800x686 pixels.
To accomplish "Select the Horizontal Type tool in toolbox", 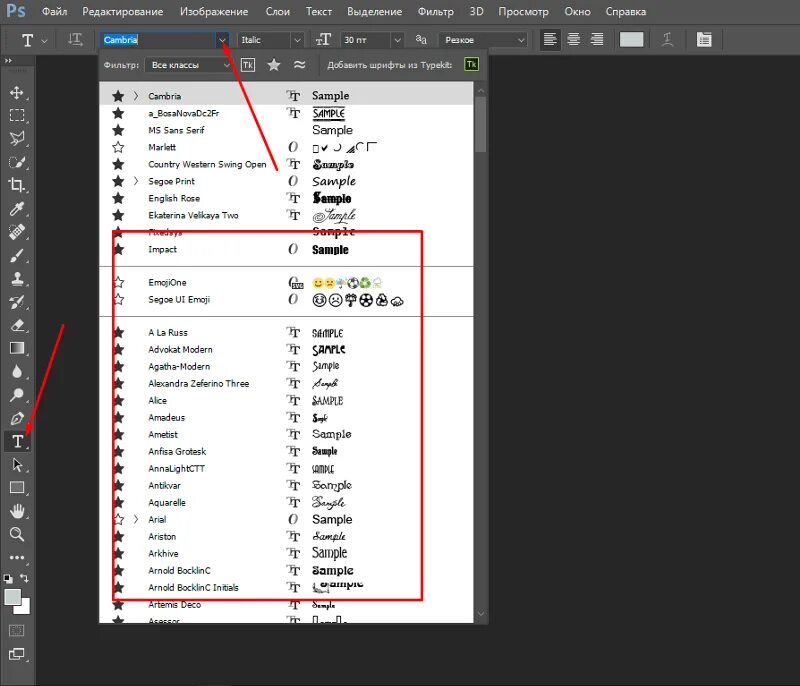I will click(17, 441).
